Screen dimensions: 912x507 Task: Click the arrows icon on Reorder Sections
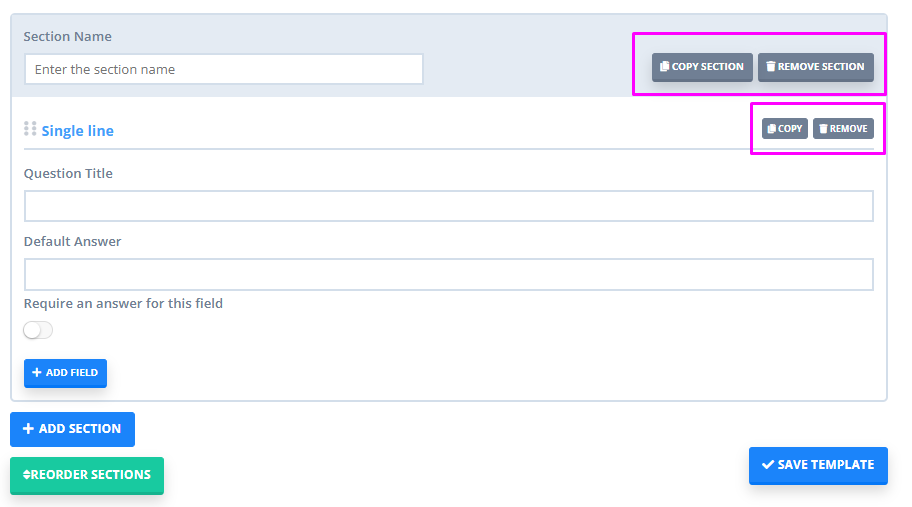coord(26,475)
